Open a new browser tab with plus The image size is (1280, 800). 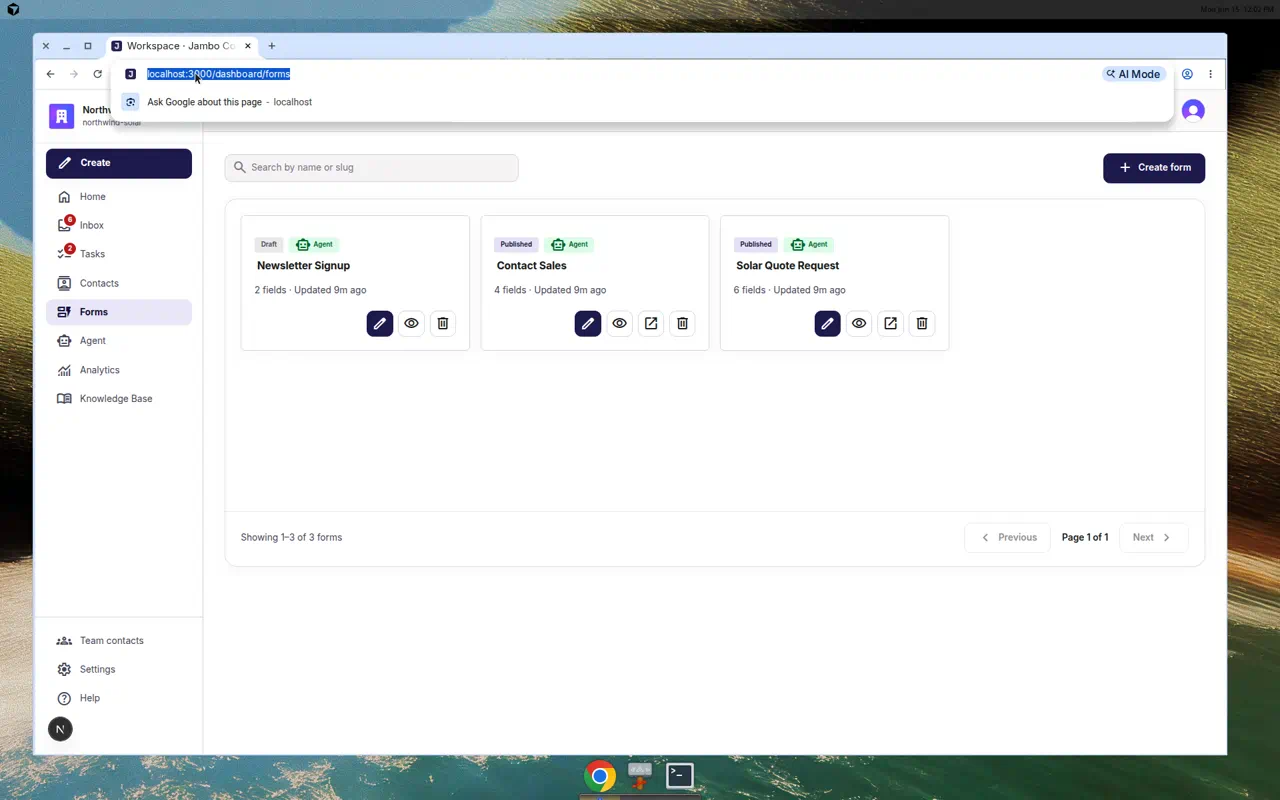[x=271, y=46]
